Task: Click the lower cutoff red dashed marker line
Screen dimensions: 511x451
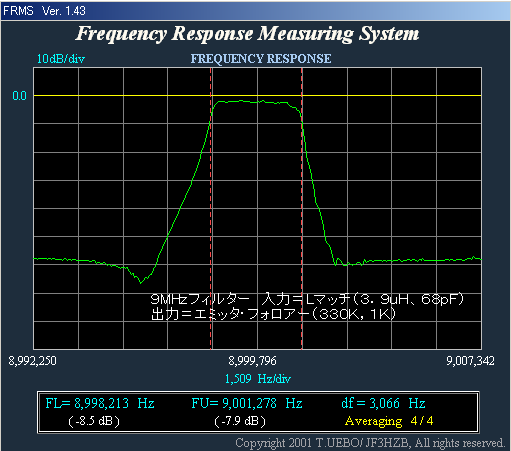Action: pyautogui.click(x=211, y=209)
